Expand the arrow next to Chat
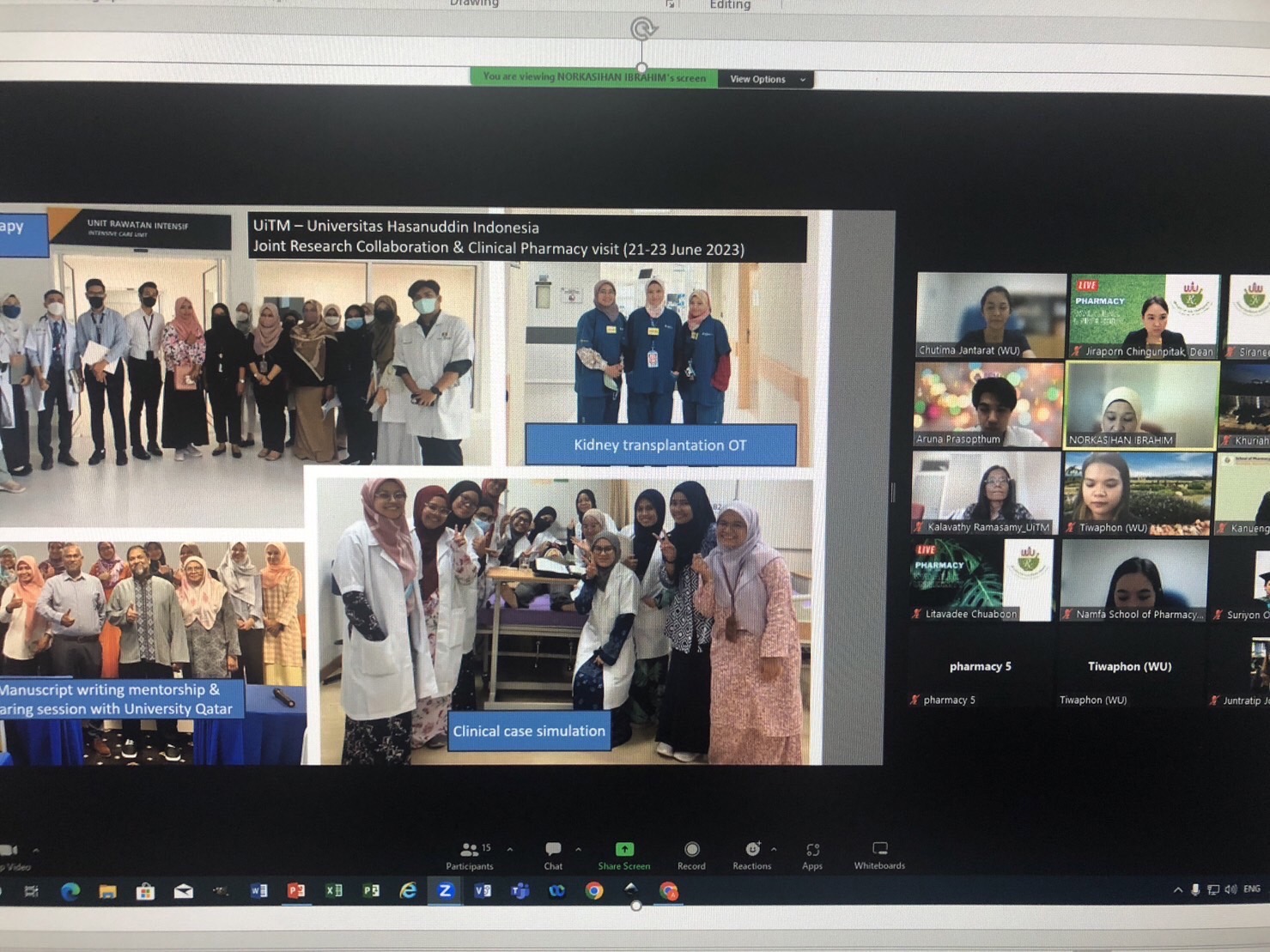The height and width of the screenshot is (952, 1270). pyautogui.click(x=578, y=850)
